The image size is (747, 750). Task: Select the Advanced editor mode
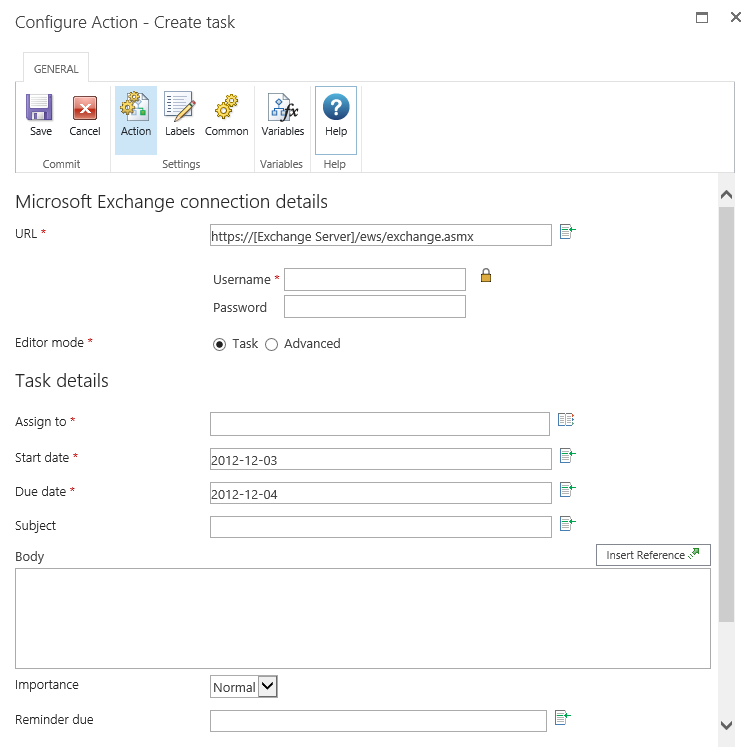point(271,344)
